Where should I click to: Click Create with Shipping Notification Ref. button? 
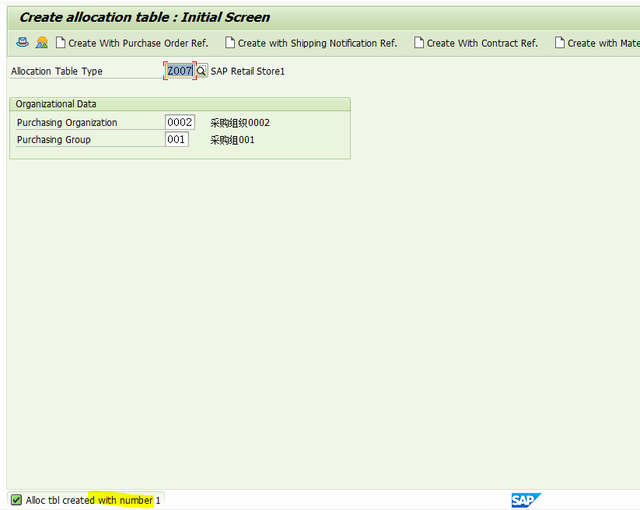[x=311, y=43]
